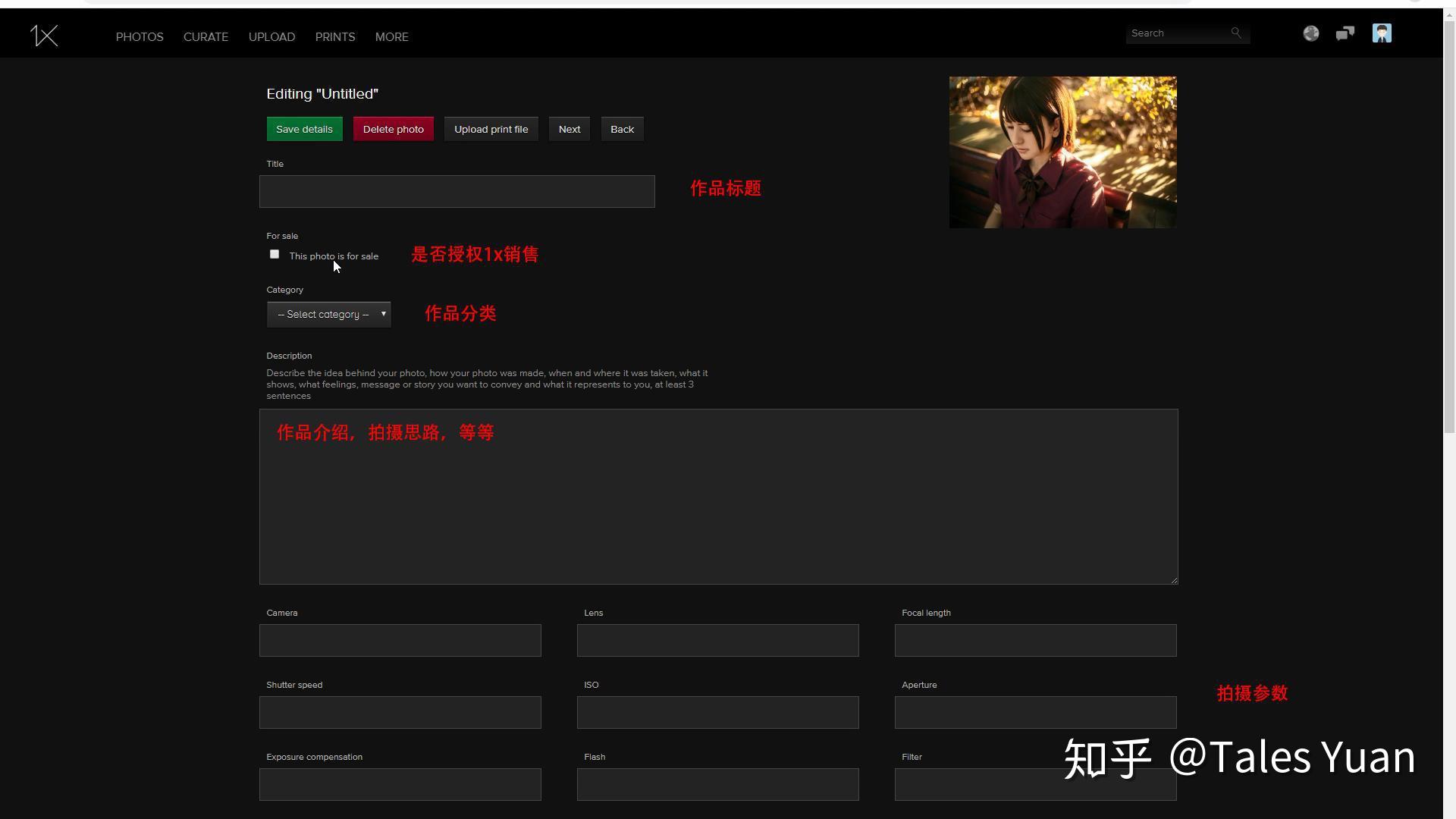Click the Upload print file button
1456x819 pixels.
491,129
